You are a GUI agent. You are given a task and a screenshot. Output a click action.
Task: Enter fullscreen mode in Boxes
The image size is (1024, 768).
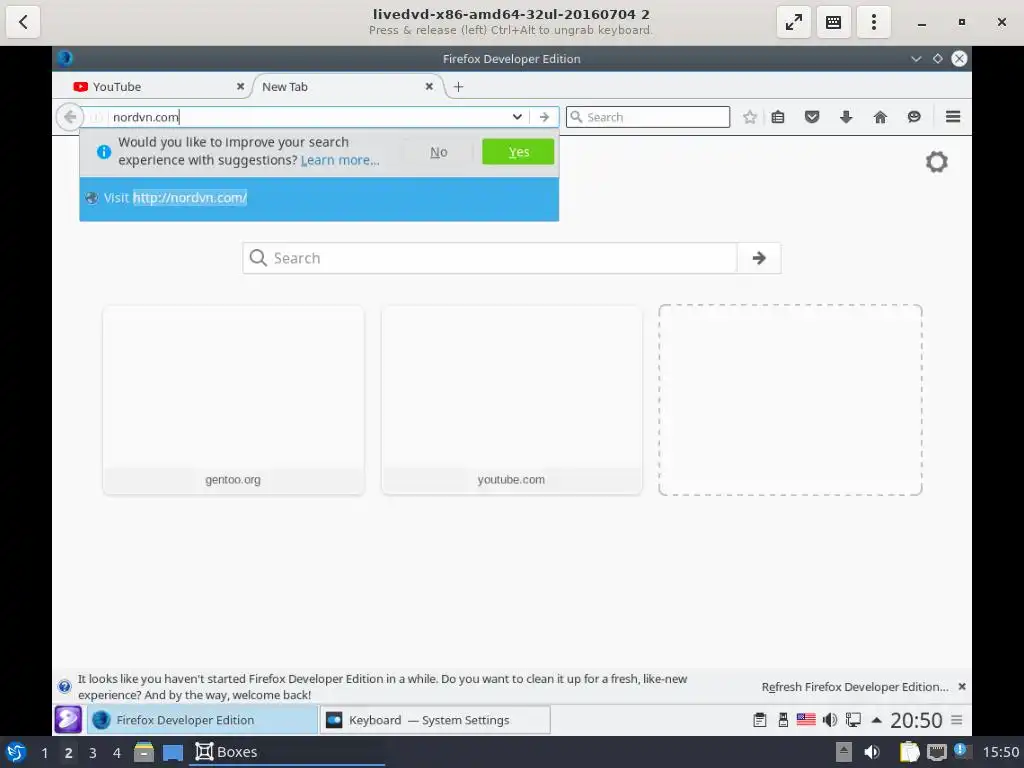[x=793, y=22]
